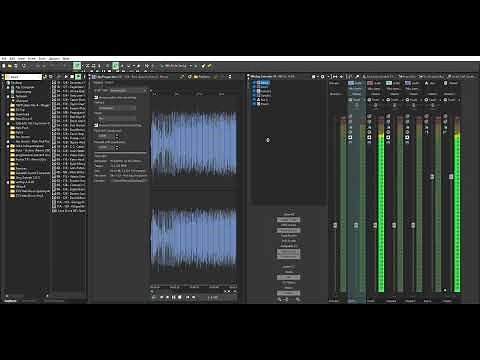This screenshot has height=360, width=480.
Task: Click the volume fader of the highlighted channel strip
Action: pyautogui.click(x=356, y=226)
